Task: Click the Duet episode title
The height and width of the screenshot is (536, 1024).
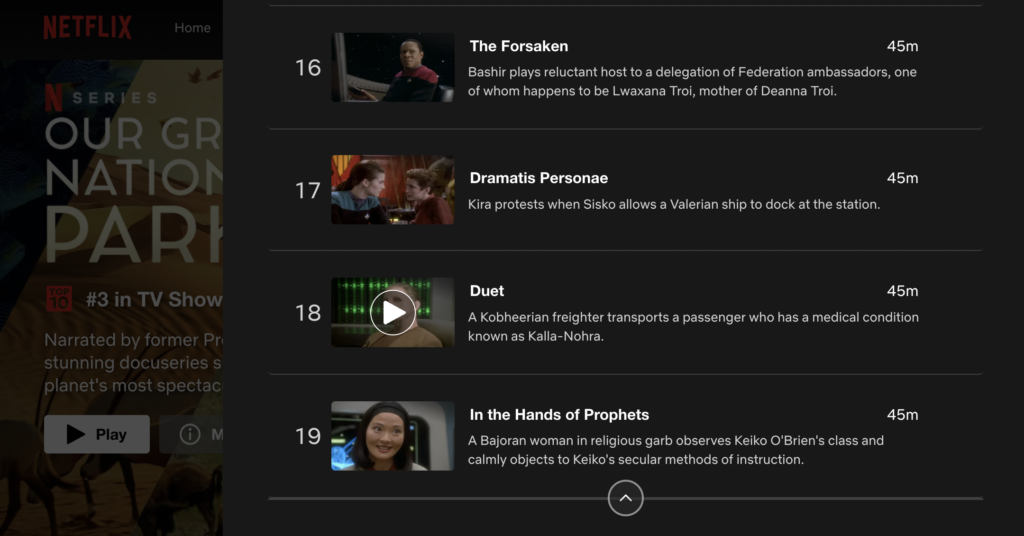Action: point(487,291)
